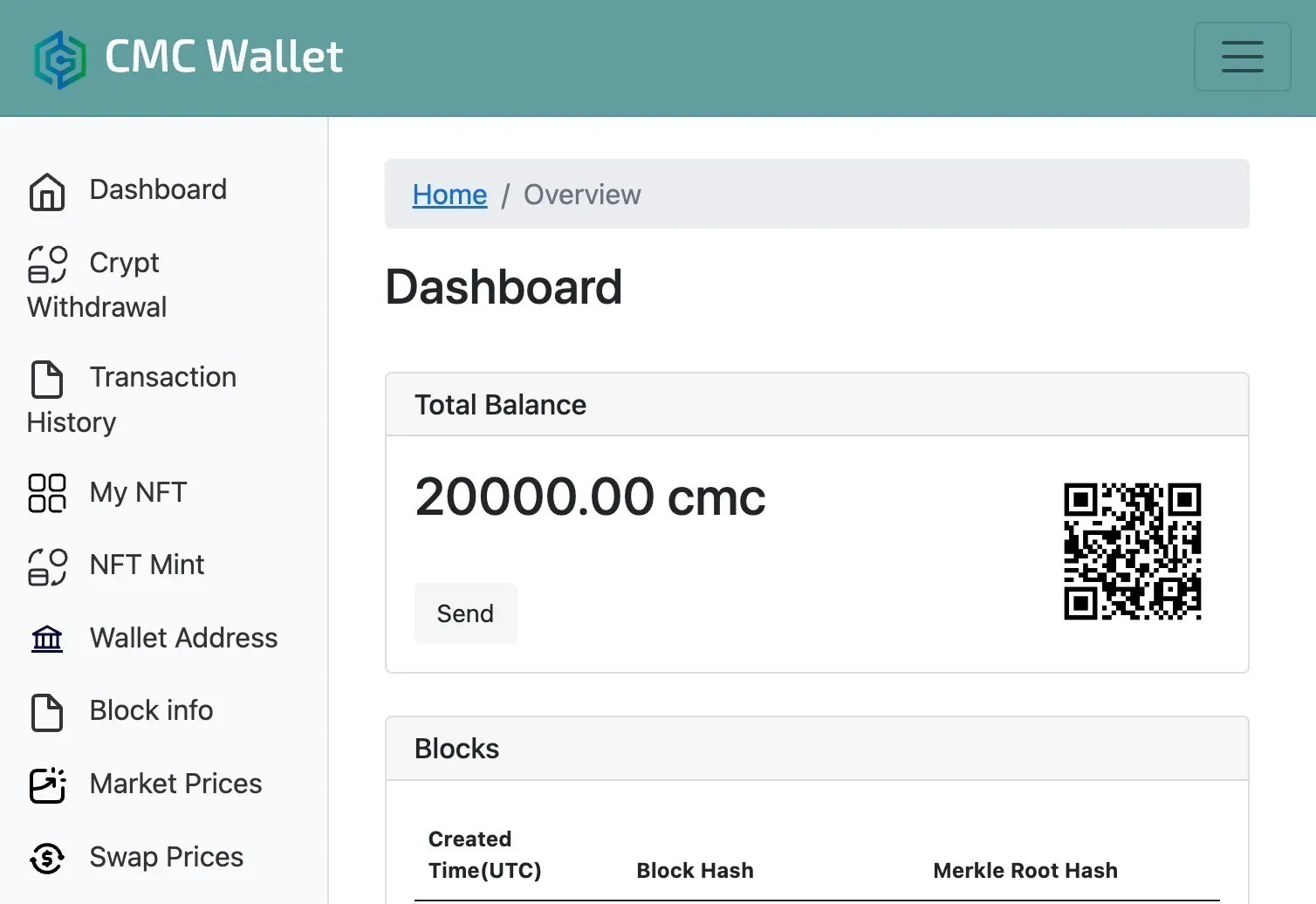Click the wallet QR code image
1316x904 pixels.
[x=1132, y=551]
